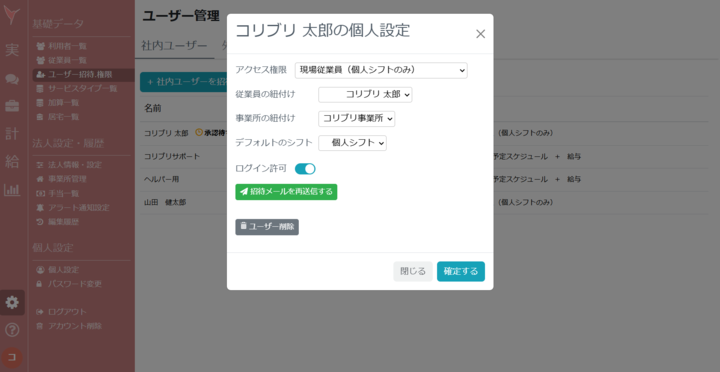Click the 確定する button
720x372 pixels.
click(x=461, y=271)
